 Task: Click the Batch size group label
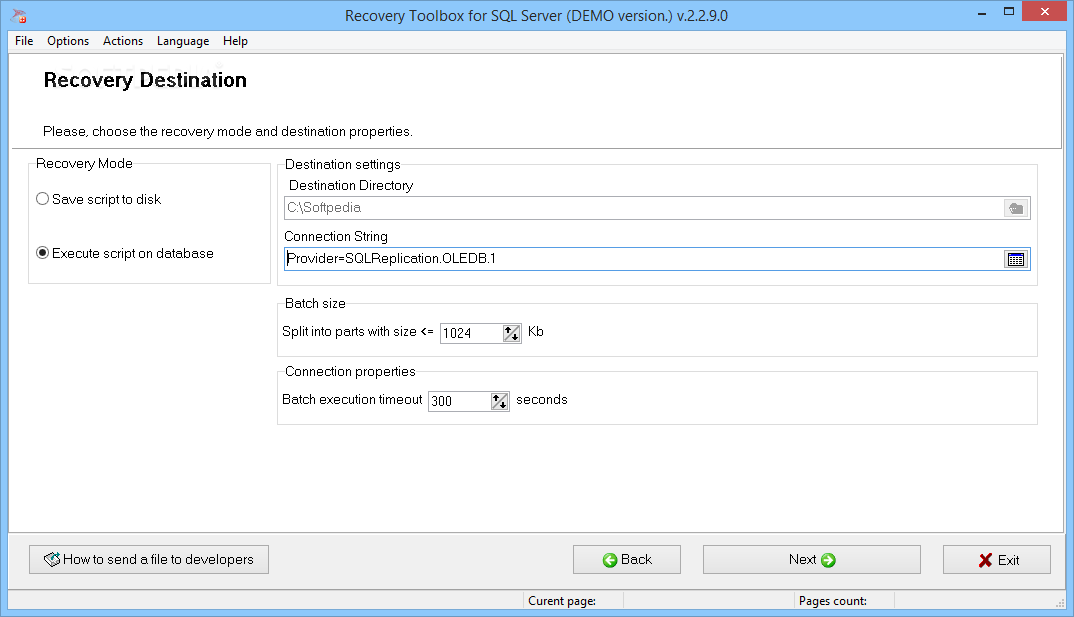click(x=315, y=303)
